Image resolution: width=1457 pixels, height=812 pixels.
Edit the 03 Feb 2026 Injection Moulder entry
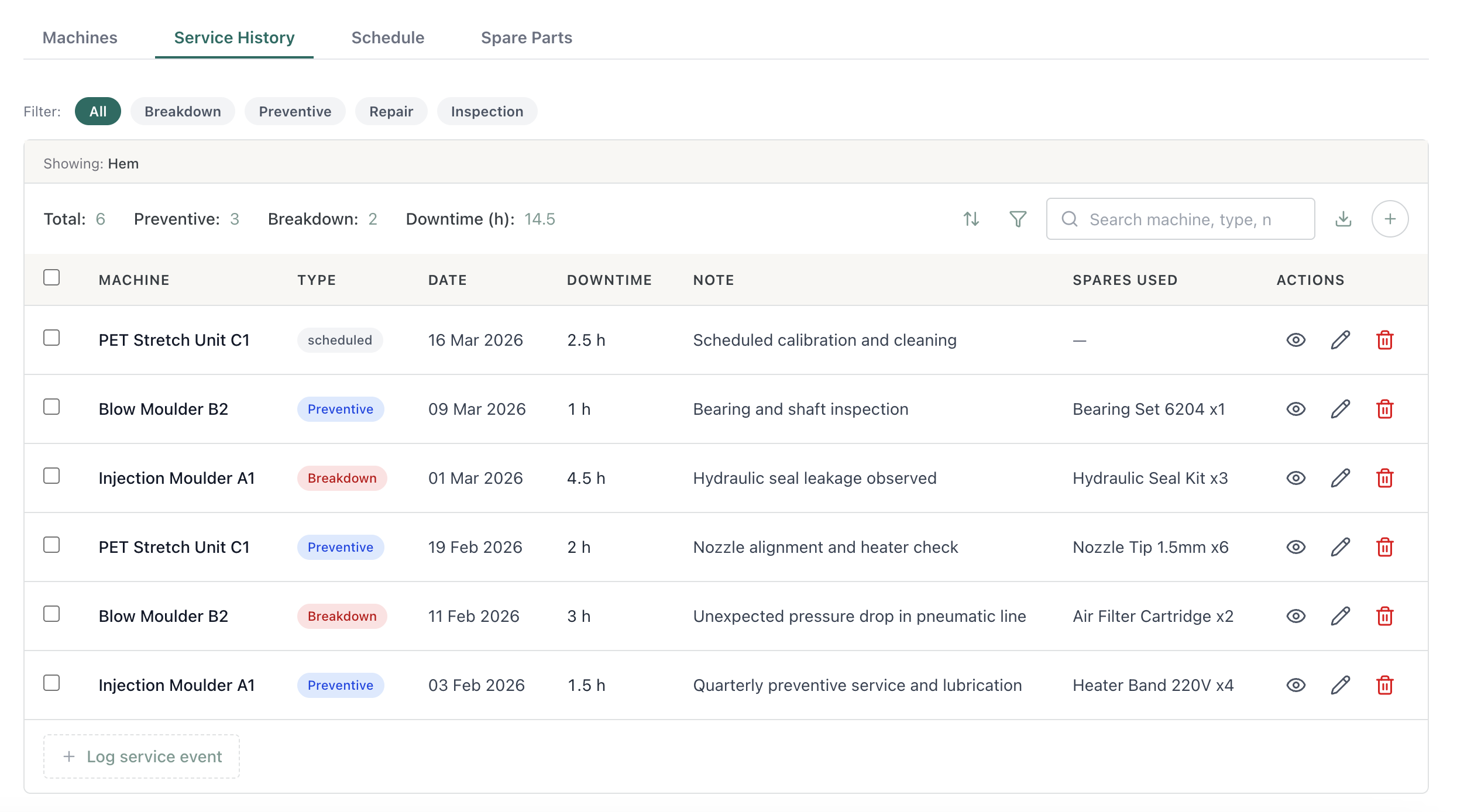1340,685
